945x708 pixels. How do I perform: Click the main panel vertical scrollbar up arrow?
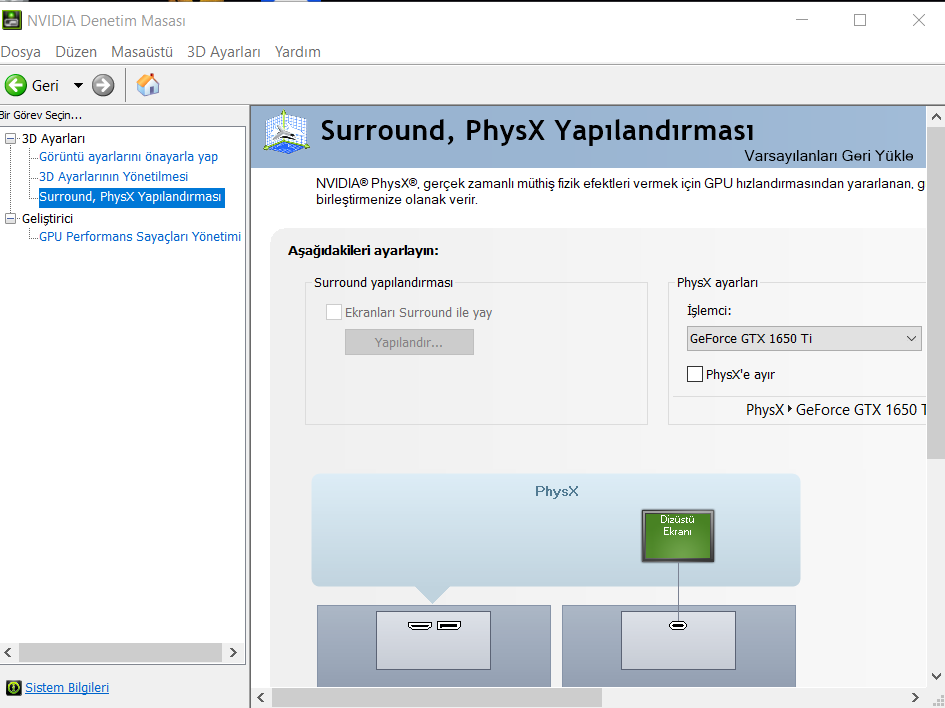click(x=936, y=117)
